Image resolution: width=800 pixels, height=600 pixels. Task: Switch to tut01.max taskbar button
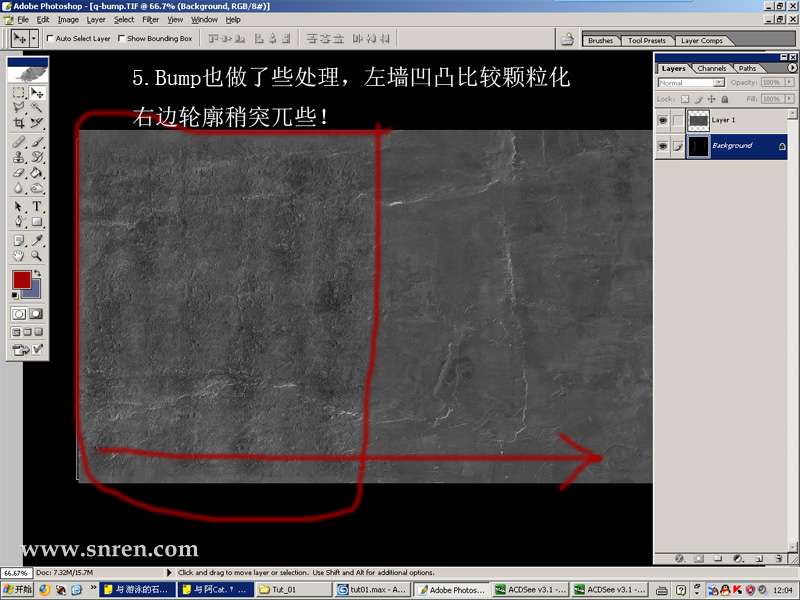[x=371, y=590]
